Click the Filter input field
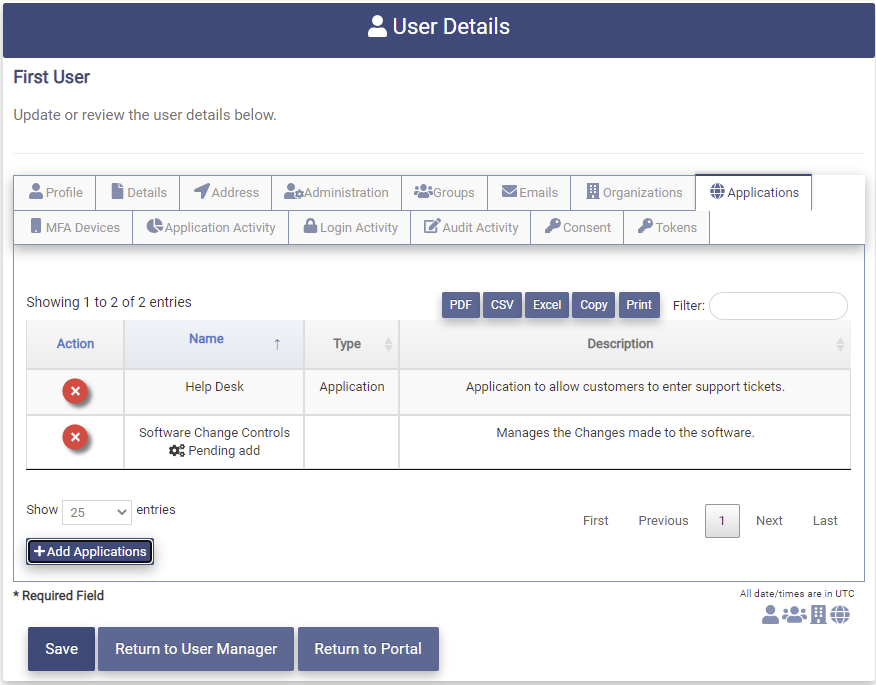The height and width of the screenshot is (685, 876). pyautogui.click(x=778, y=306)
